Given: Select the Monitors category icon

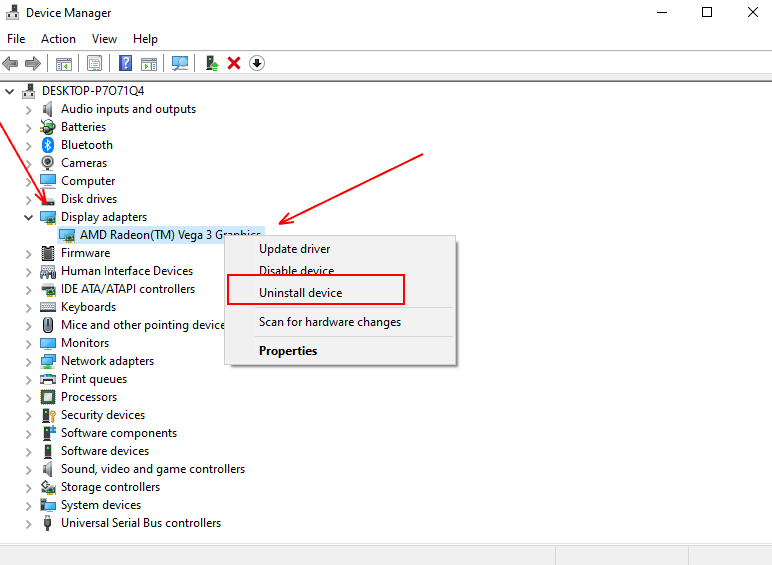Looking at the screenshot, I should click(48, 343).
